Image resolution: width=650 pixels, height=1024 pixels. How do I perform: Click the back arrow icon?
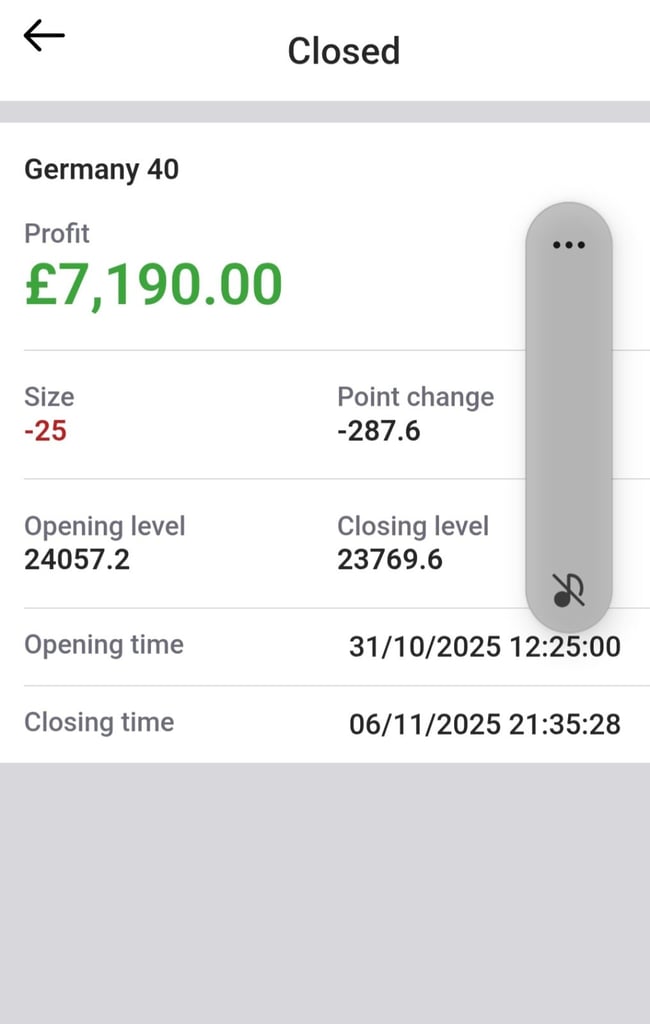tap(42, 36)
